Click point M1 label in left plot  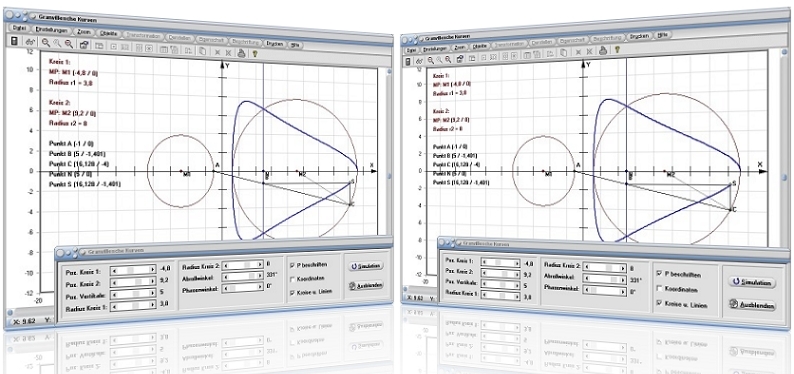186,175
